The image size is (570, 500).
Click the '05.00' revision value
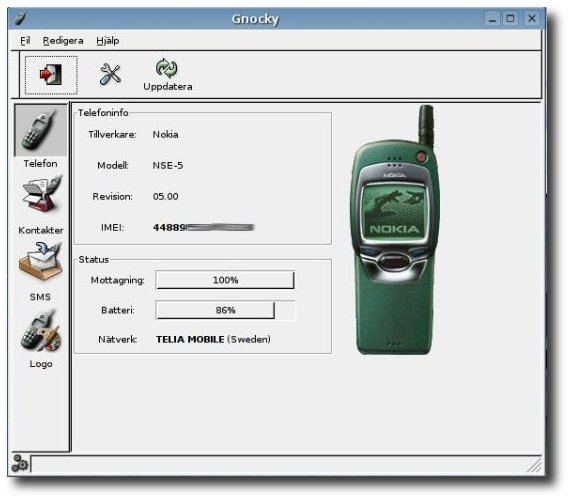[x=165, y=196]
